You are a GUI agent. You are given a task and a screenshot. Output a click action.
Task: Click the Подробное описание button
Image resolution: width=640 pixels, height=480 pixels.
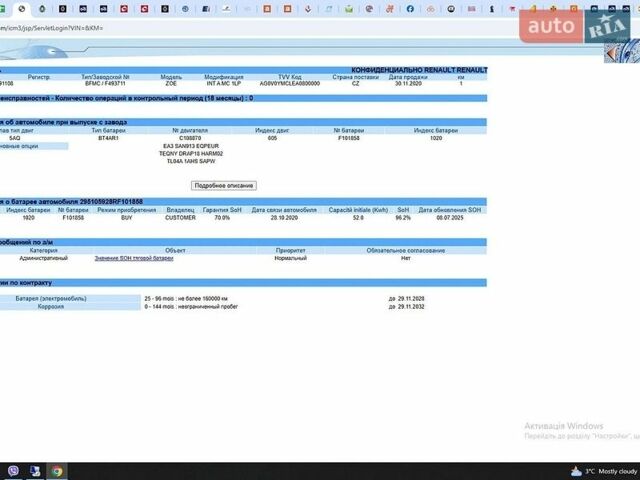point(224,185)
